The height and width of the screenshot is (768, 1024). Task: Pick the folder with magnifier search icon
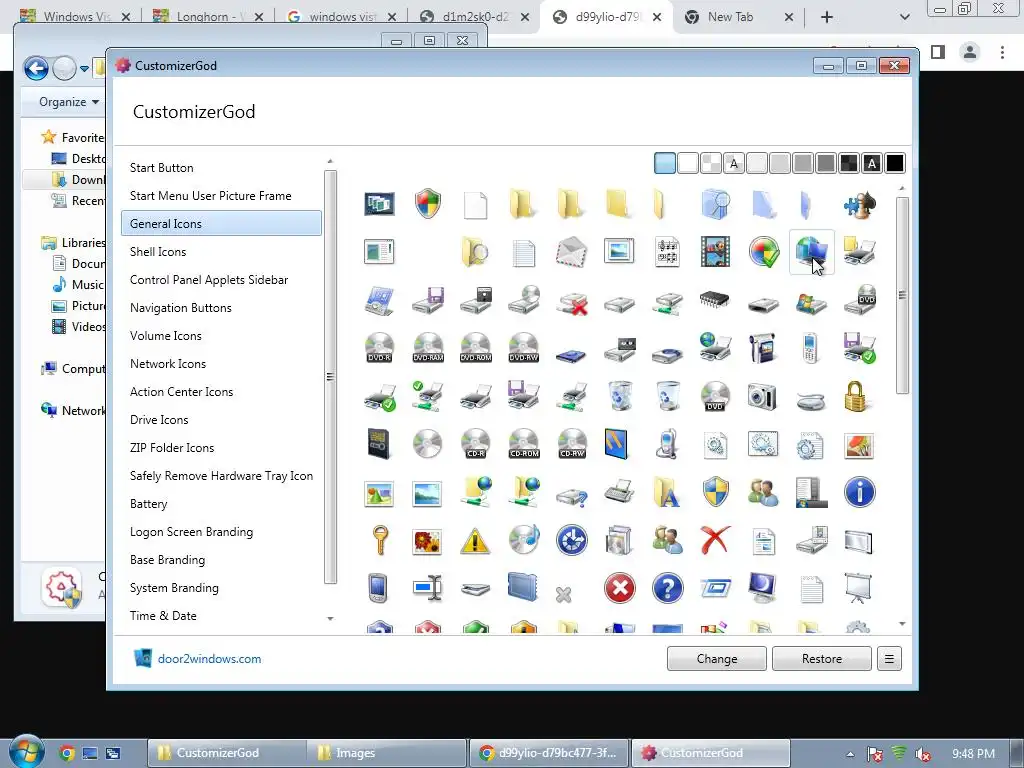(x=475, y=252)
